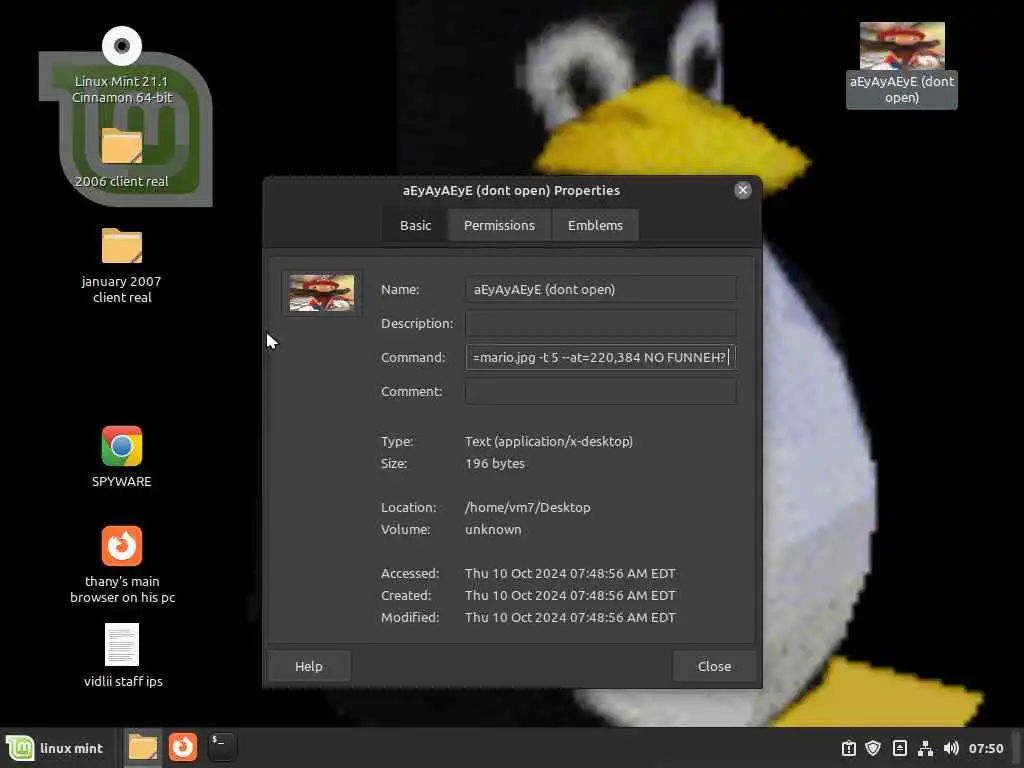Open the clock showing 07:50

tap(986, 748)
